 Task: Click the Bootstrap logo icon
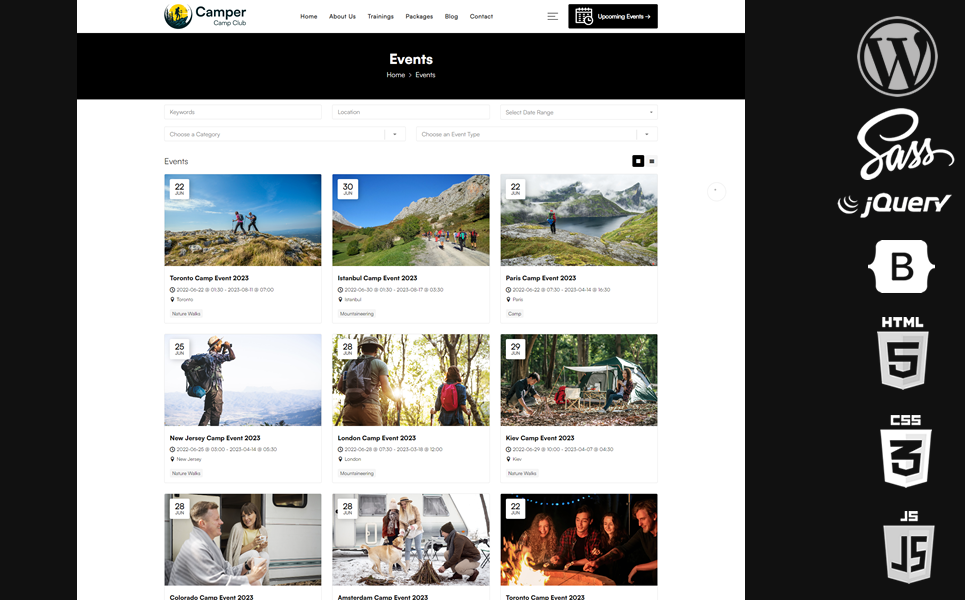(x=903, y=267)
